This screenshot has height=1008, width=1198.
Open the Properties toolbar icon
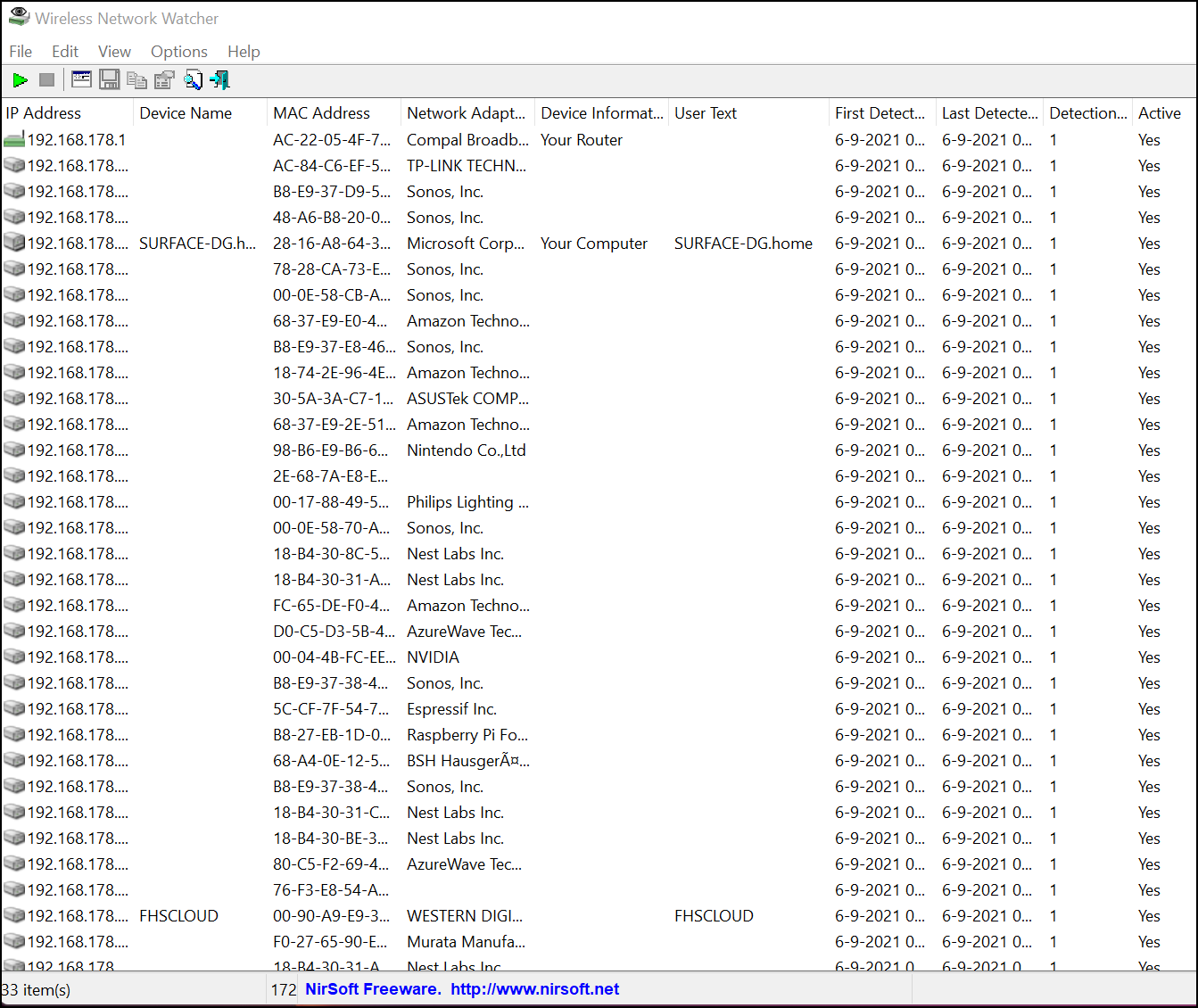click(x=164, y=80)
